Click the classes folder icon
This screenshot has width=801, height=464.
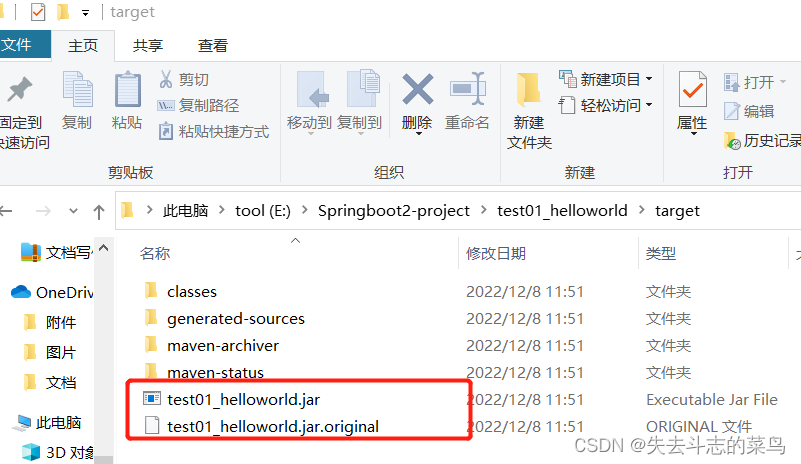click(x=151, y=290)
